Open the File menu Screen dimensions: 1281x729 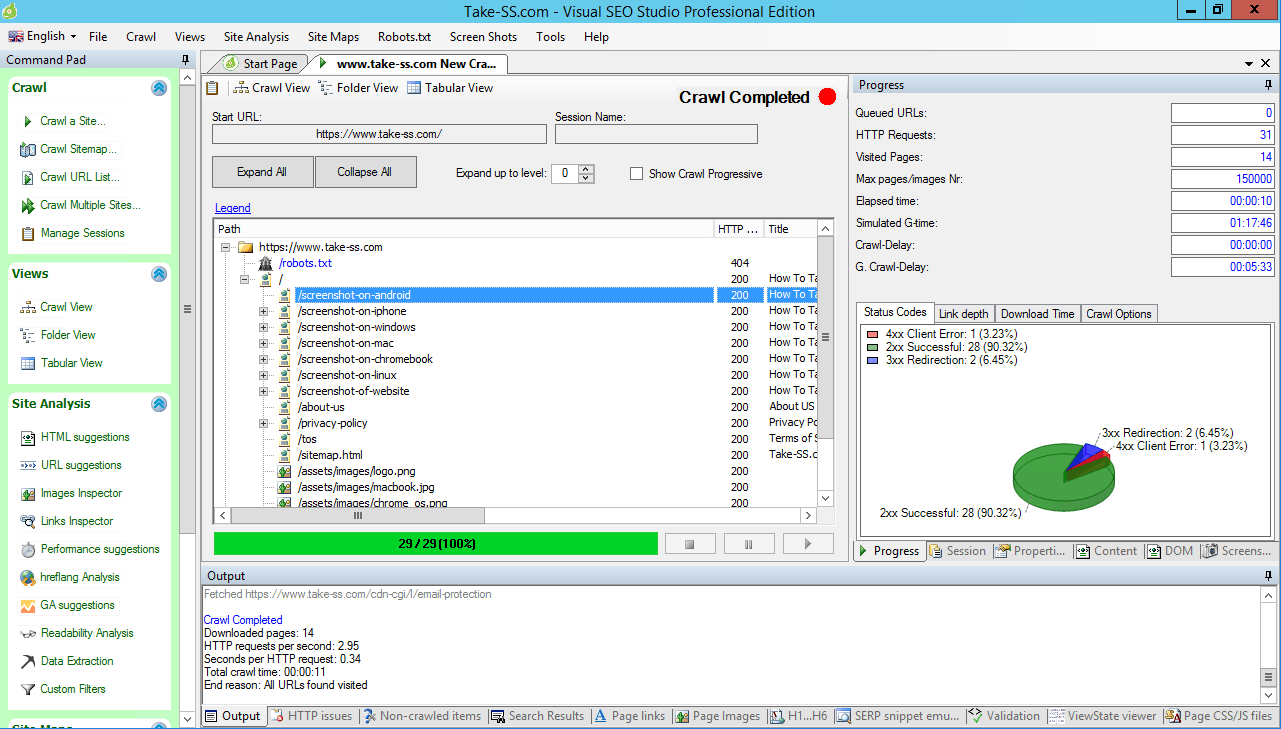pos(98,37)
